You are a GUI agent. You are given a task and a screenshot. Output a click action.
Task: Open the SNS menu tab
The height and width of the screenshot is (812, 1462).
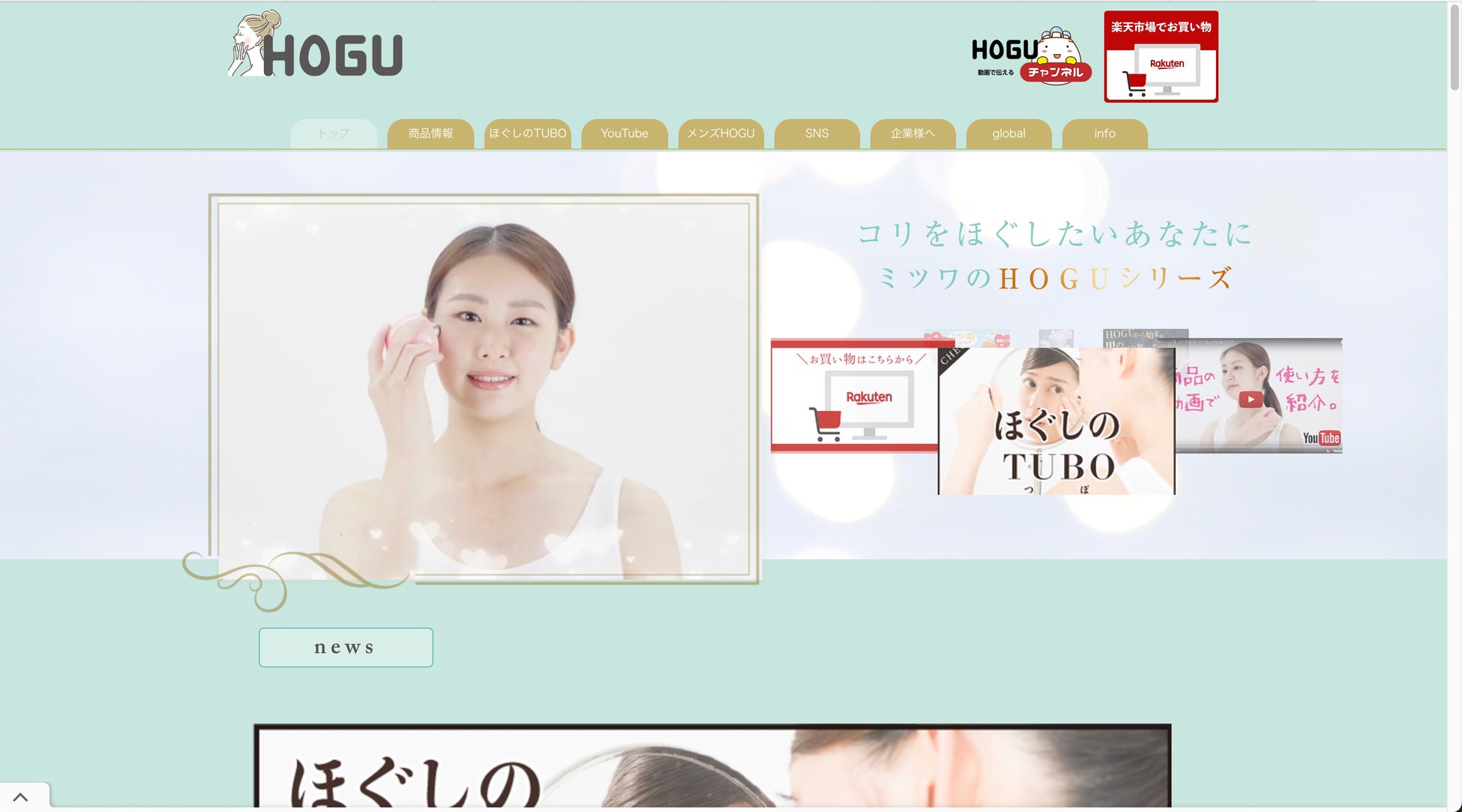816,133
